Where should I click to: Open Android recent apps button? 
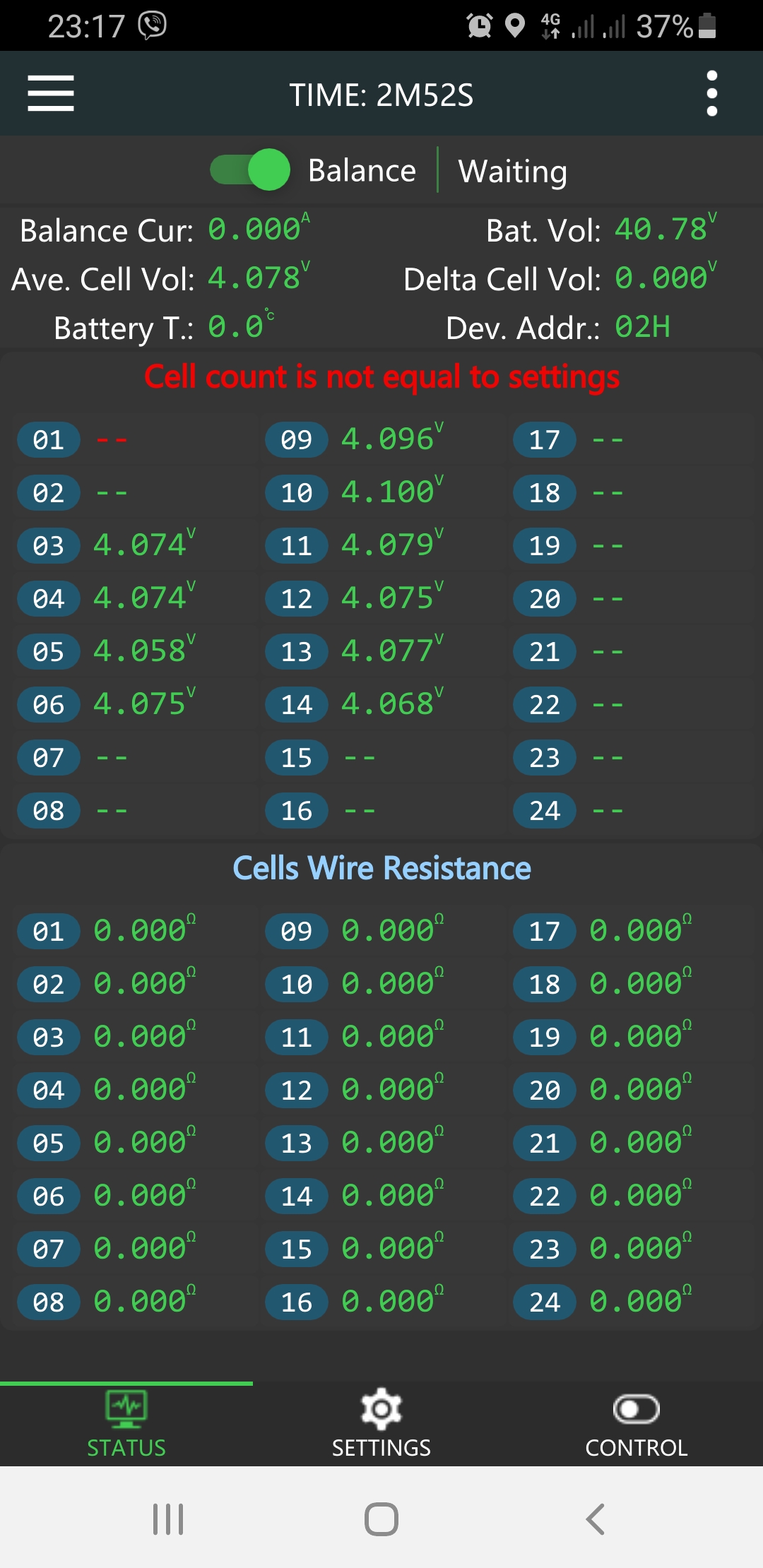coord(168,1519)
